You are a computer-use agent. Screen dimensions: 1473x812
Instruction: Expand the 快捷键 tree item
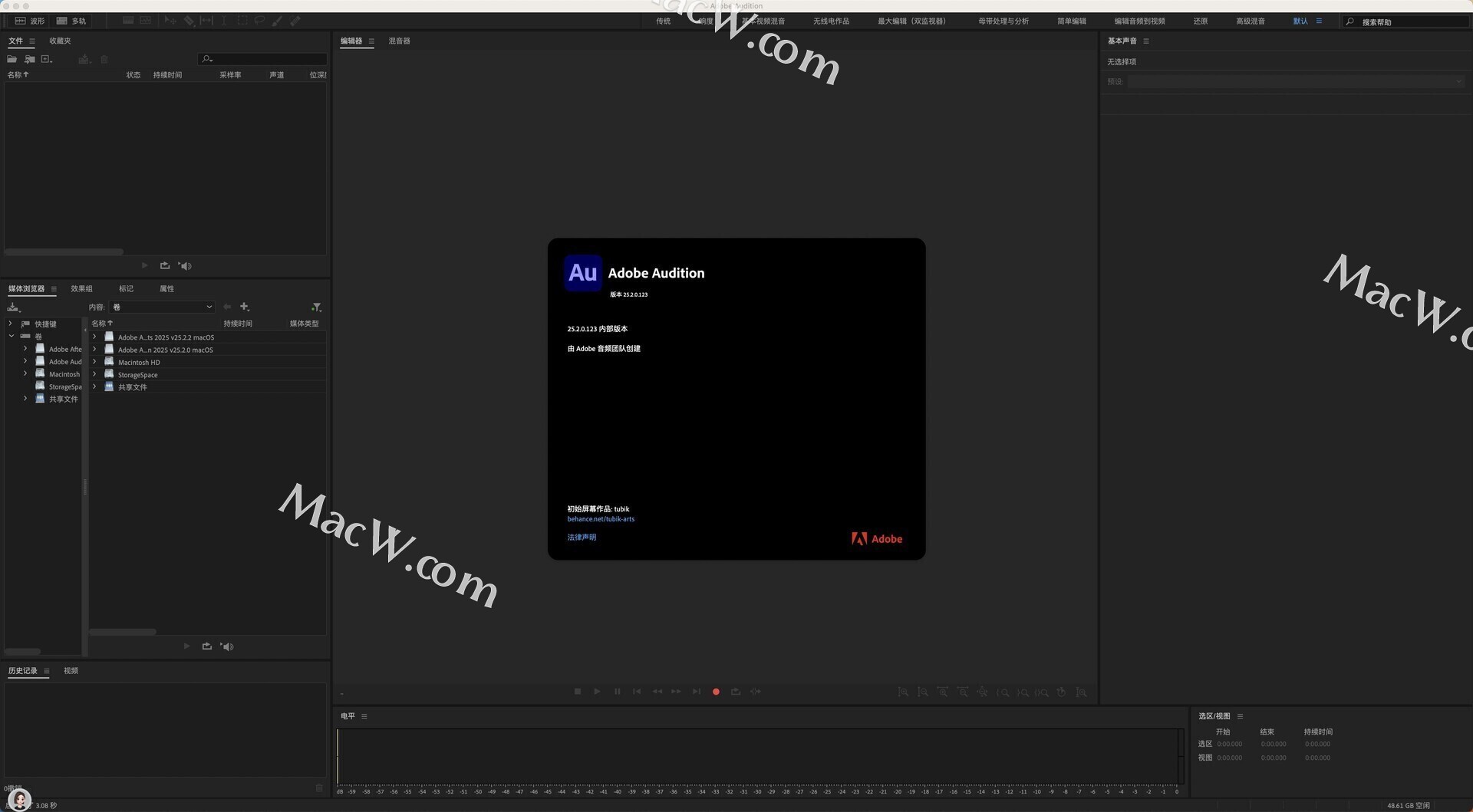coord(11,324)
